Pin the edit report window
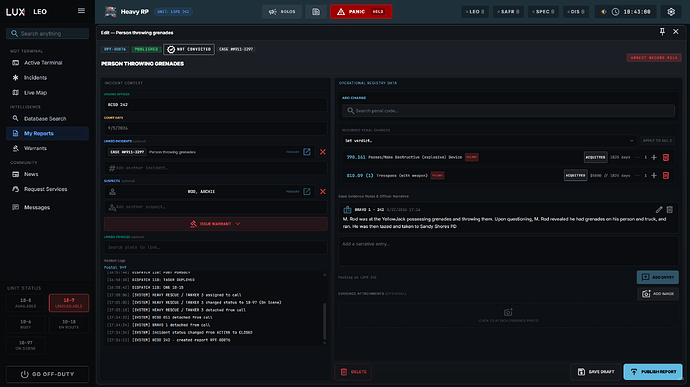 (662, 32)
